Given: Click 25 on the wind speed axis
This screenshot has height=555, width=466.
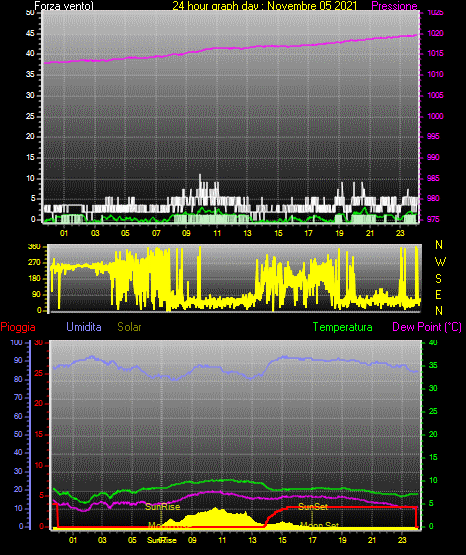Looking at the screenshot, I should 30,116.
